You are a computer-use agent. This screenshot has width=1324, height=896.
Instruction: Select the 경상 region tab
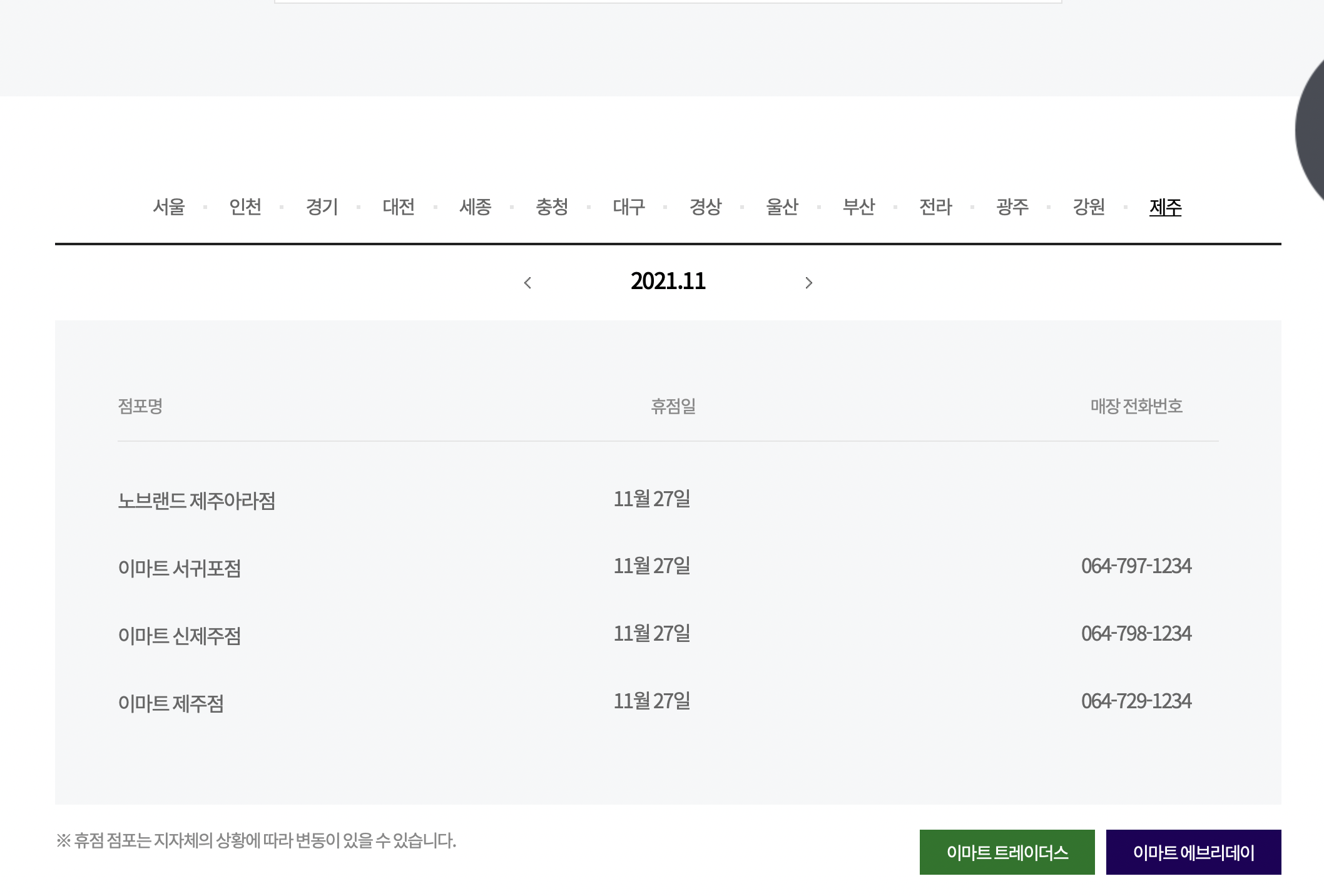[x=705, y=206]
